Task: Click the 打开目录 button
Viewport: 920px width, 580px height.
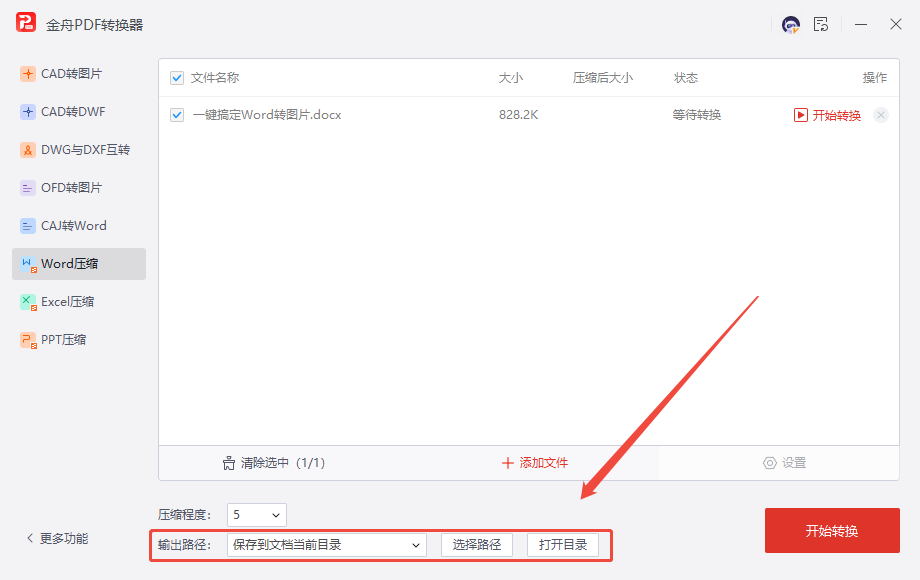Action: pos(563,545)
